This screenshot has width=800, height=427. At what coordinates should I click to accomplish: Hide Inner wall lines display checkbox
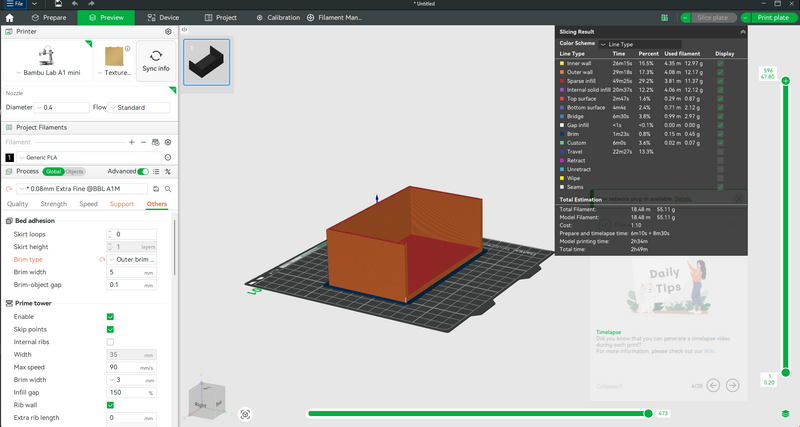720,63
